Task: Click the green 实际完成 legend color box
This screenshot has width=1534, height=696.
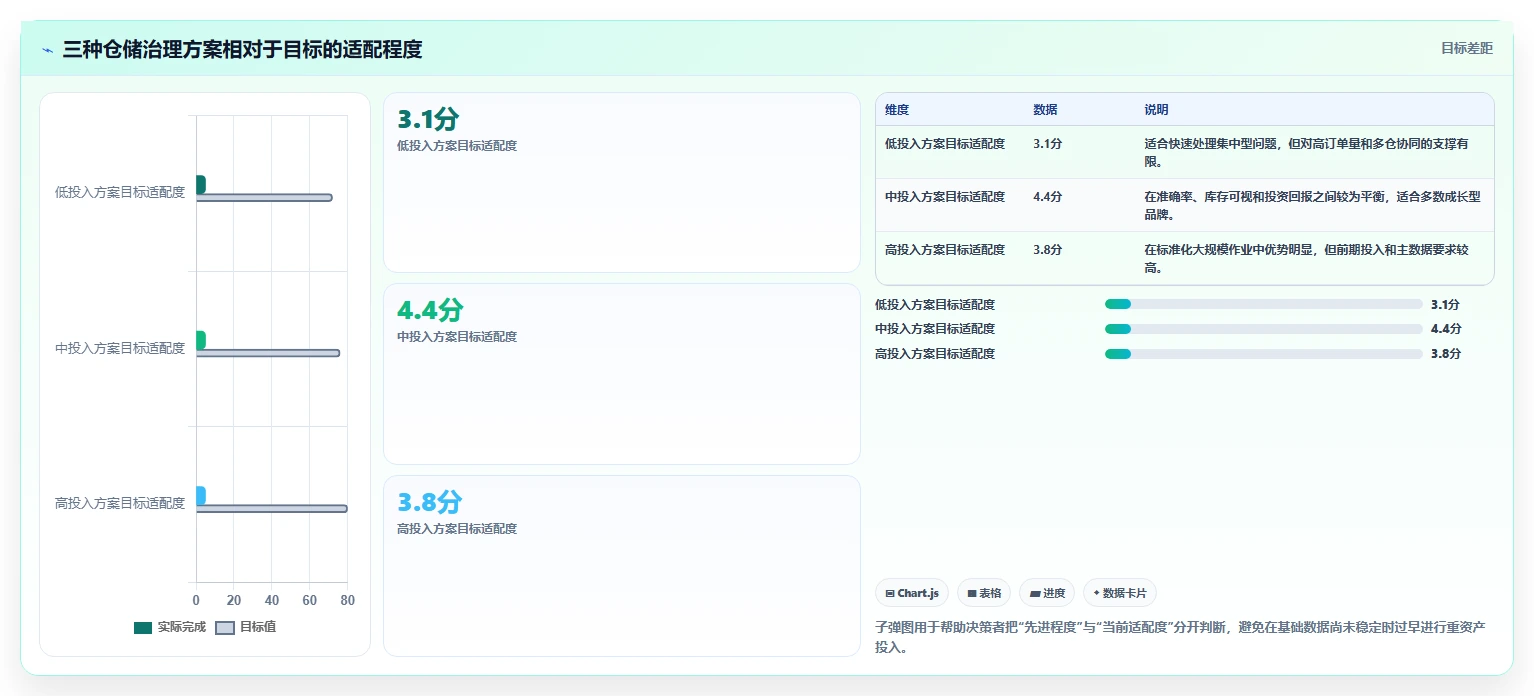Action: (143, 628)
